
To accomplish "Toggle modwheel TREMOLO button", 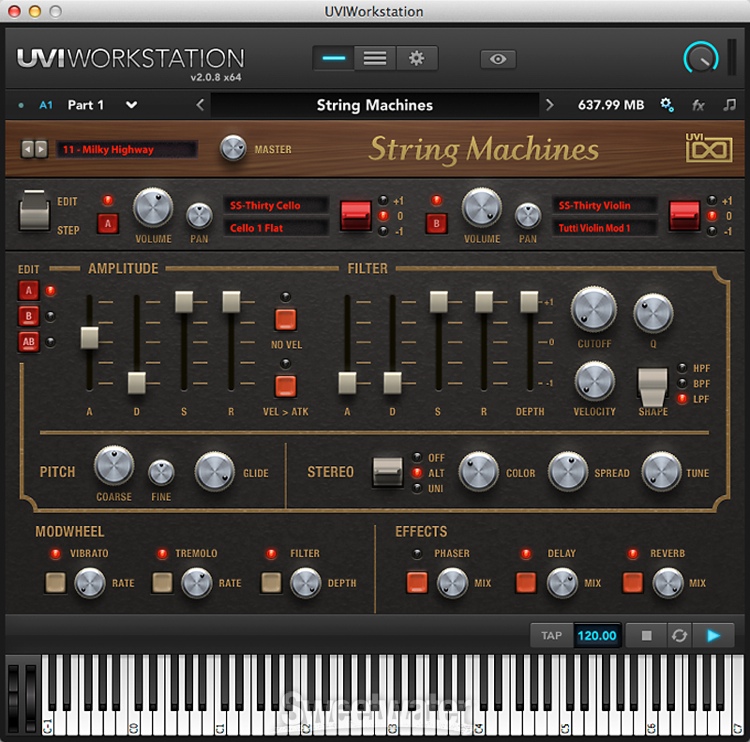I will [x=163, y=582].
